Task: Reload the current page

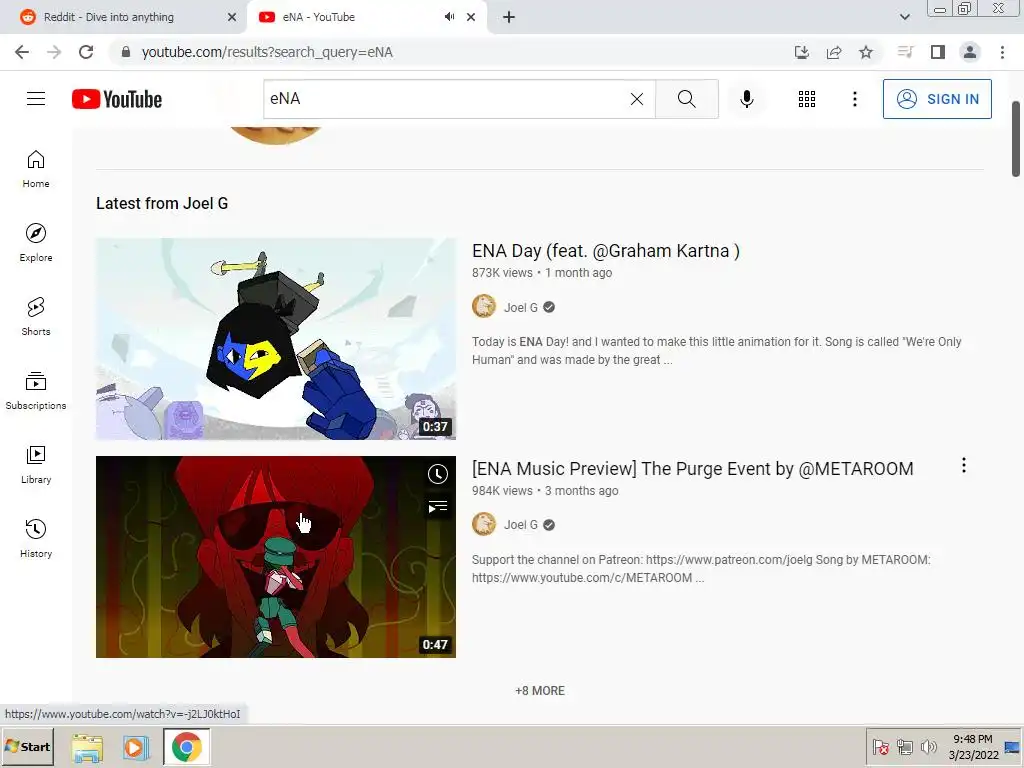Action: (x=86, y=52)
